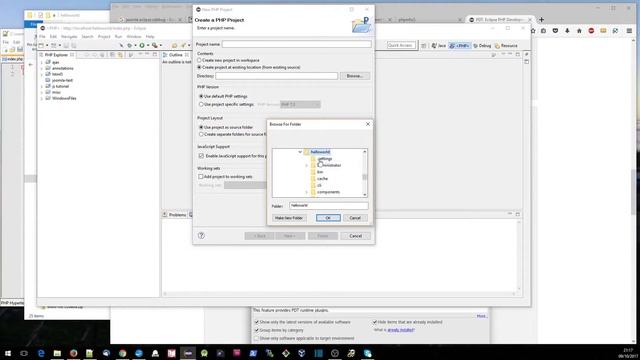The image size is (640, 360).
Task: Switch to the Debug perspective
Action: click(x=482, y=46)
